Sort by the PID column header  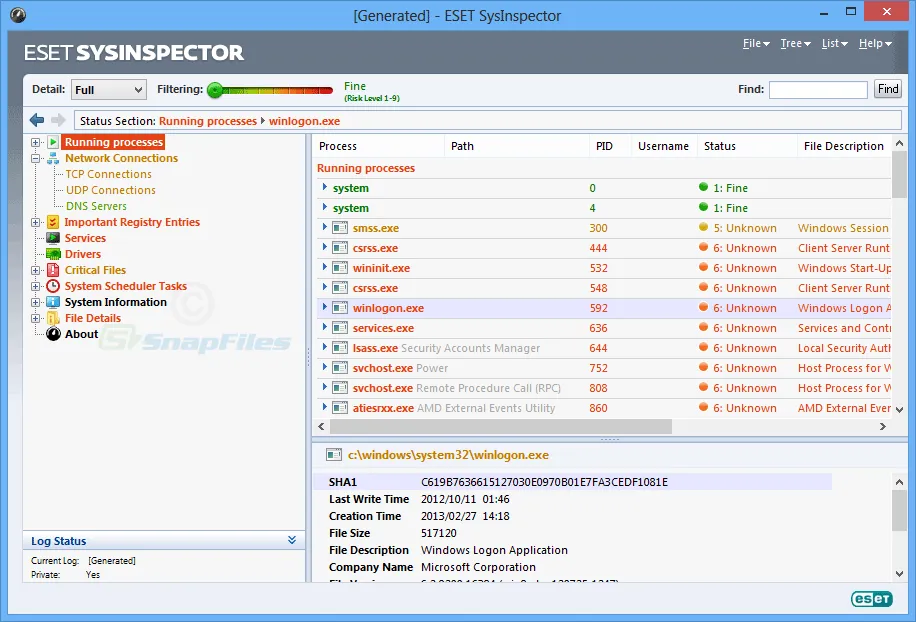click(604, 146)
